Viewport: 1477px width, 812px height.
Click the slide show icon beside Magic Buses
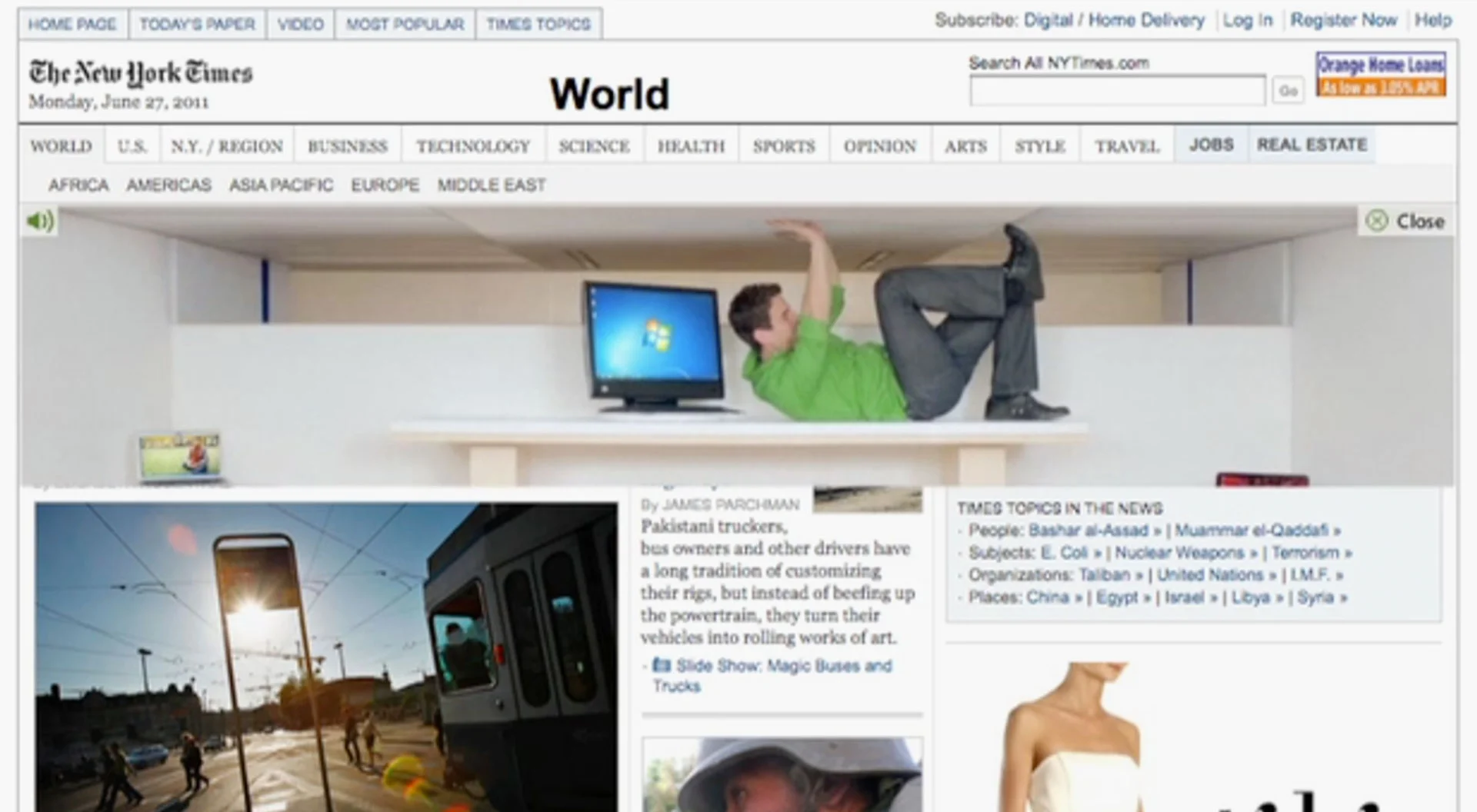pyautogui.click(x=661, y=665)
